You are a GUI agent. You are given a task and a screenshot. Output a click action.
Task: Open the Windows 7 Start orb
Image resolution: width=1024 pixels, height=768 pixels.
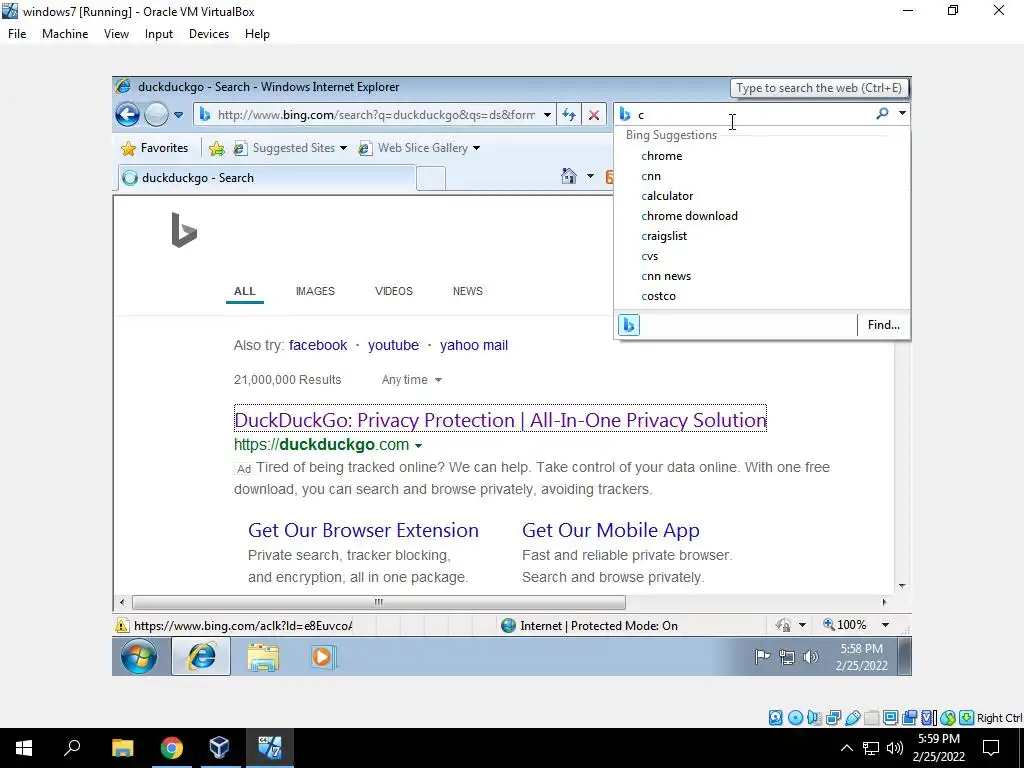[x=139, y=656]
